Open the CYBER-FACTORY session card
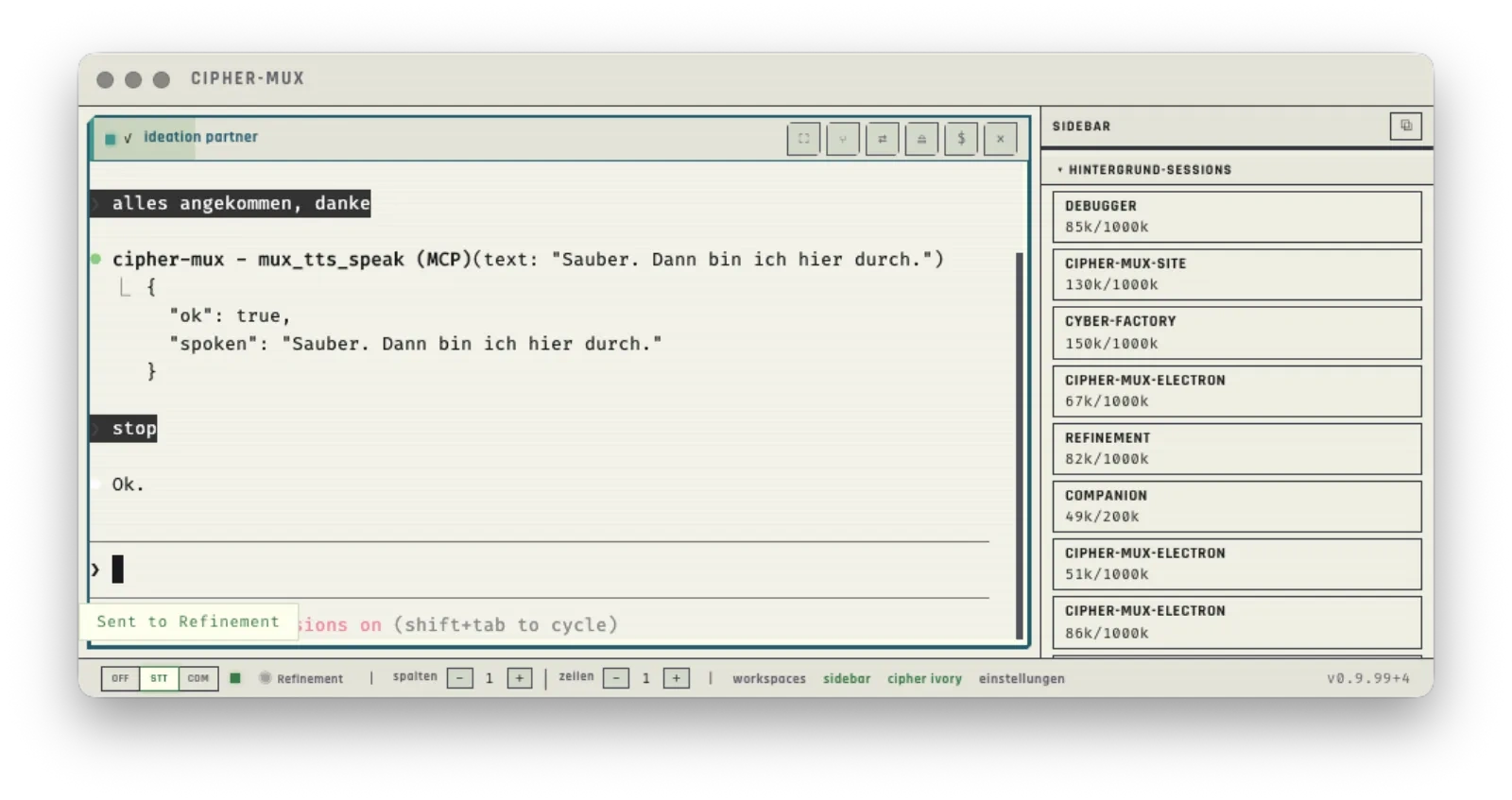The height and width of the screenshot is (800, 1512). [x=1237, y=332]
